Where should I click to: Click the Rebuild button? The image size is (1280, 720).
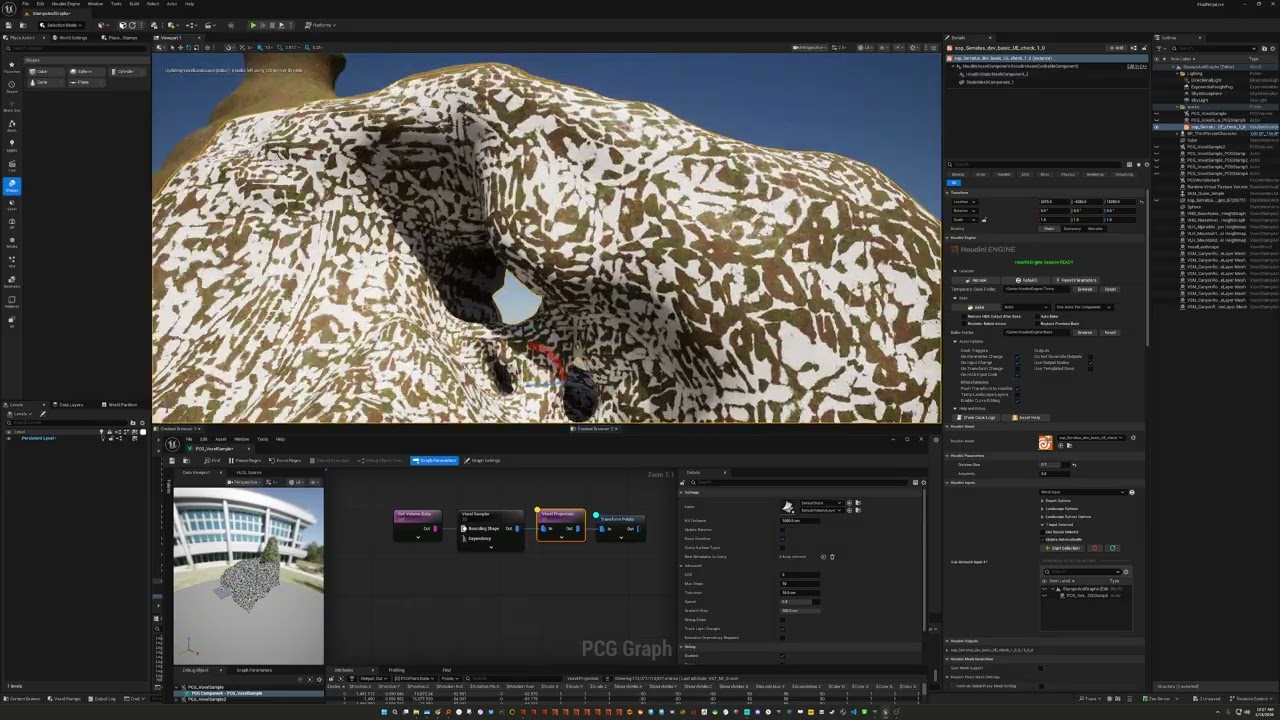[x=1026, y=280]
